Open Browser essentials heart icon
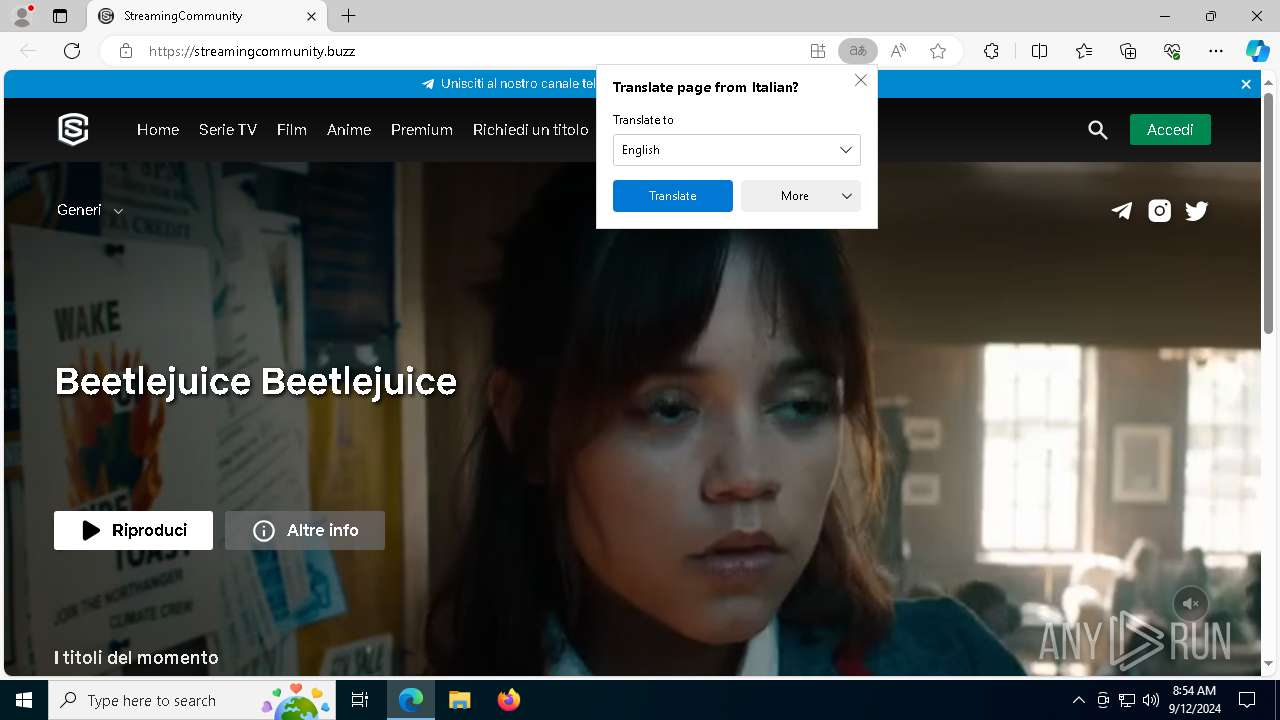This screenshot has height=720, width=1280. (x=1172, y=51)
